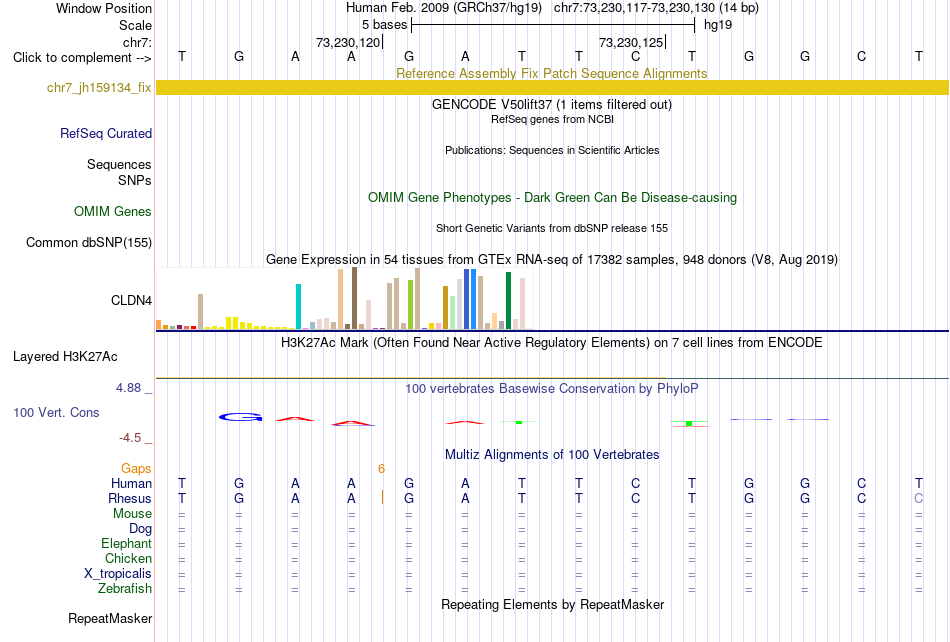Click Multiz Alignments of 100 Vertebrates title
The image size is (950, 642).
[x=552, y=454]
